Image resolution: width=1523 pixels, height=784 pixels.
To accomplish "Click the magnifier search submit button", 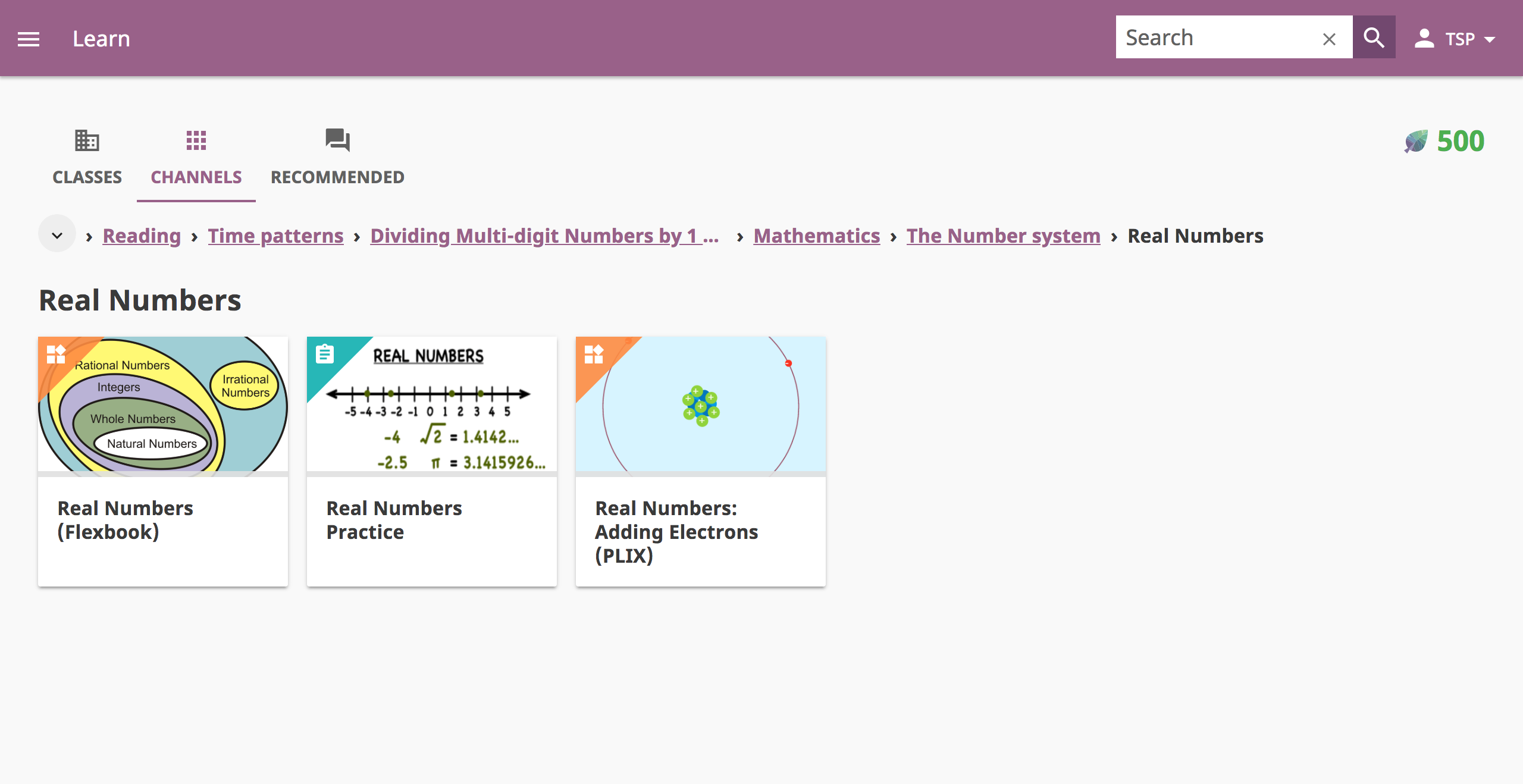I will [x=1374, y=37].
